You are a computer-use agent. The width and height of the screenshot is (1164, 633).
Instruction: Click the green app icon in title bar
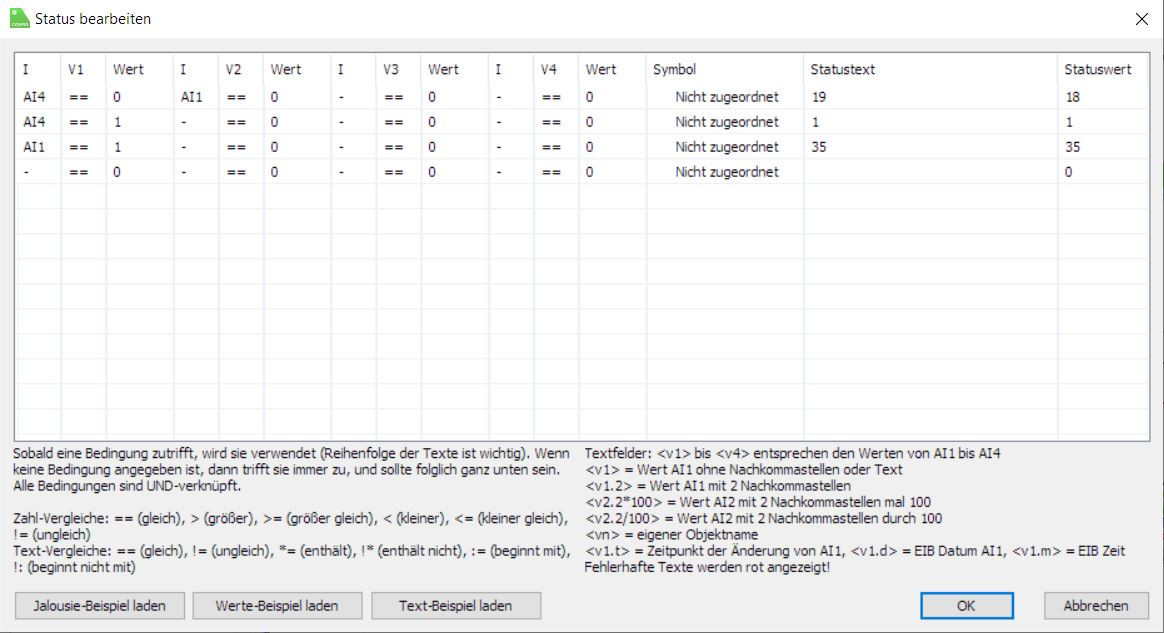[x=19, y=19]
